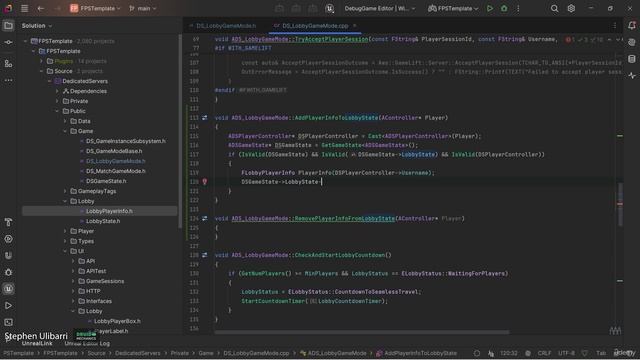Collapse the Source folder

pos(41,71)
